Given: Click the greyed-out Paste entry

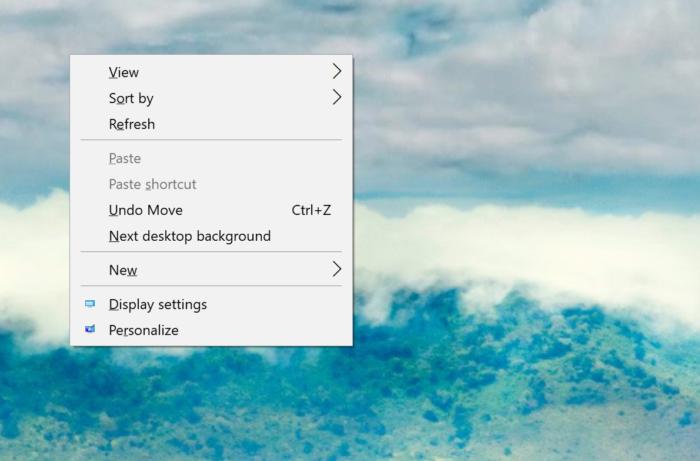Looking at the screenshot, I should 125,158.
